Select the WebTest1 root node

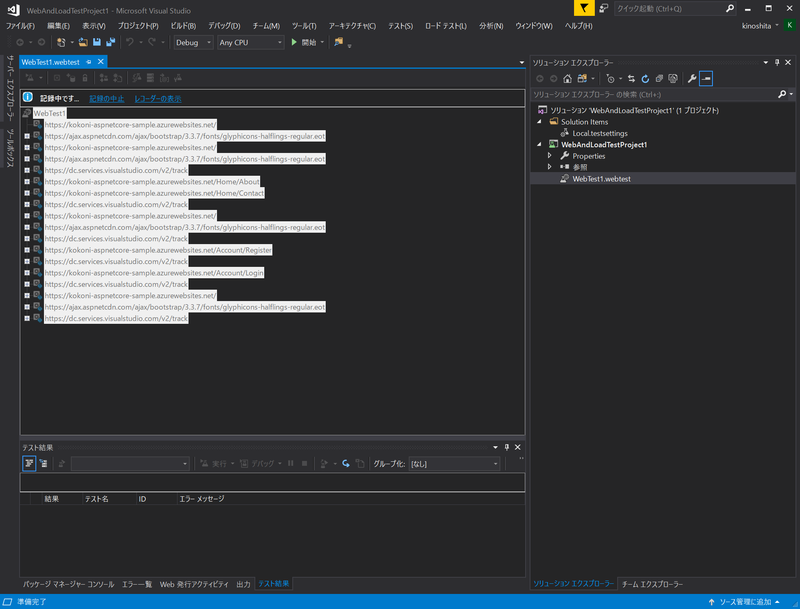[x=49, y=113]
